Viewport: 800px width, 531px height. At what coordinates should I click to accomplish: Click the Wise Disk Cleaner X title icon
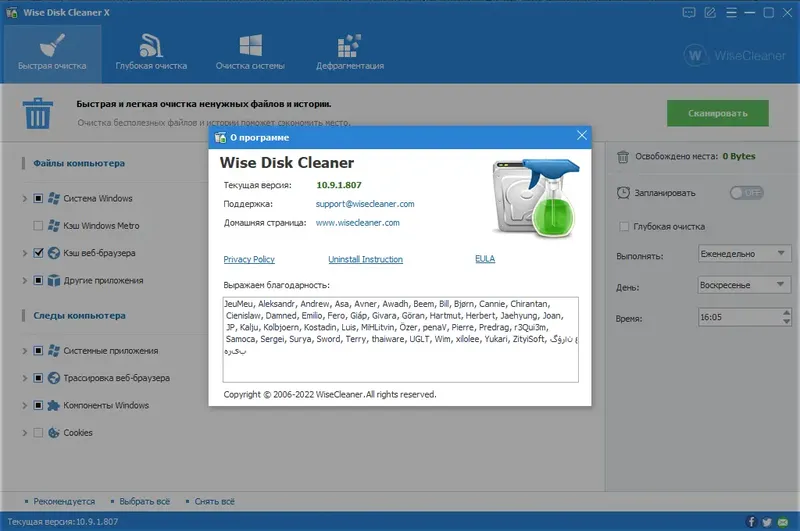(11, 12)
